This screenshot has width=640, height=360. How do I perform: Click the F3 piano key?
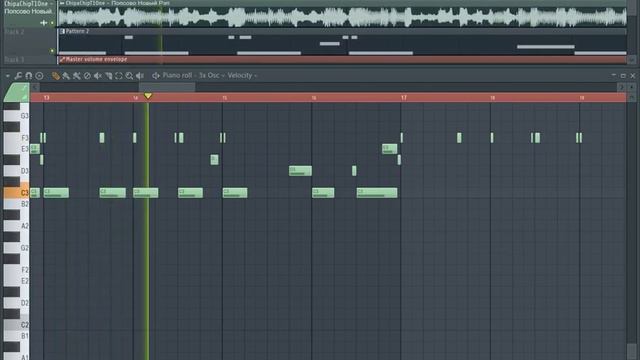[x=16, y=138]
